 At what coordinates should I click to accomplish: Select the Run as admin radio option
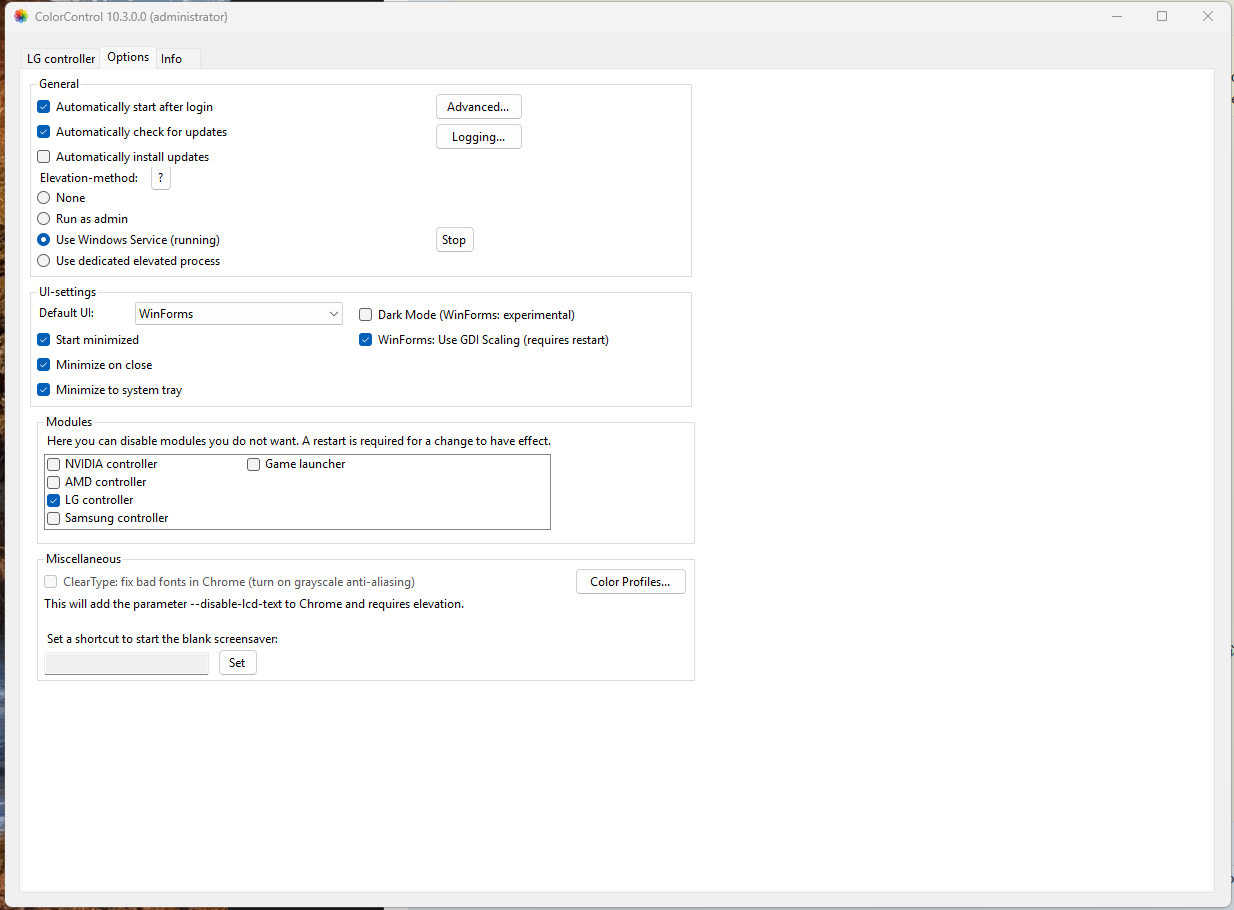[44, 219]
